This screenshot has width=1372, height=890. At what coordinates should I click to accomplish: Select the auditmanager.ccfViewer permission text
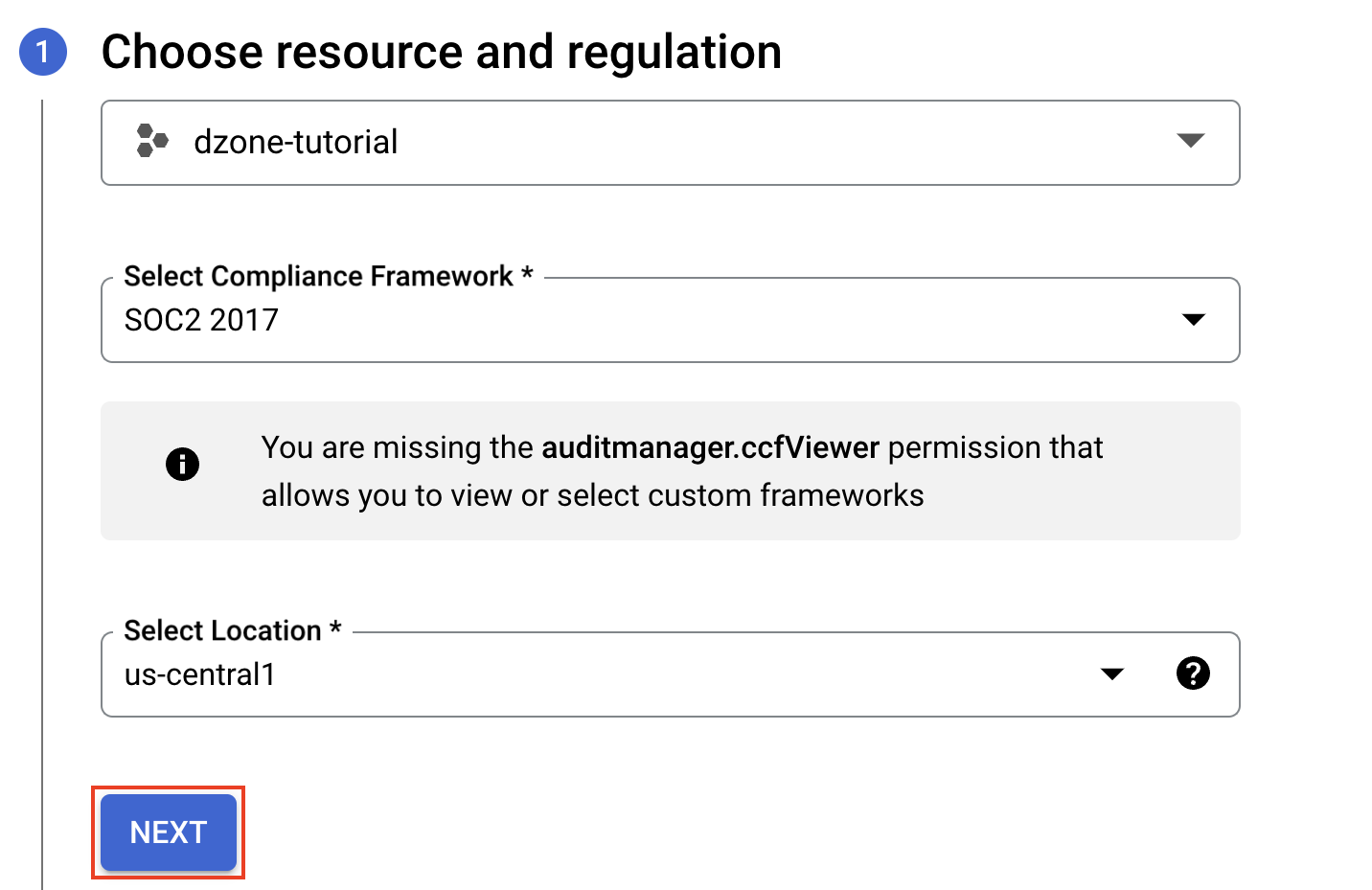(712, 447)
